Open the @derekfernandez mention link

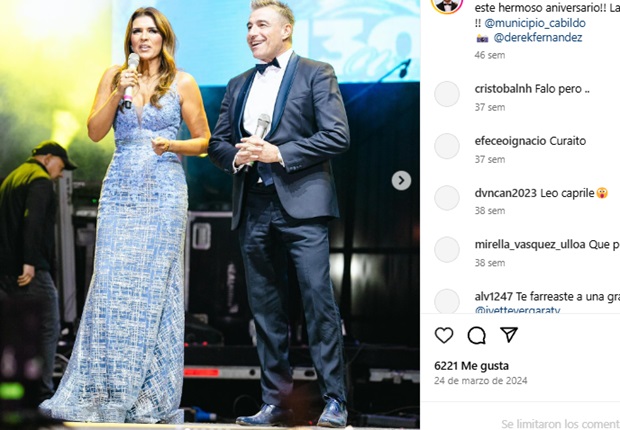pos(538,38)
